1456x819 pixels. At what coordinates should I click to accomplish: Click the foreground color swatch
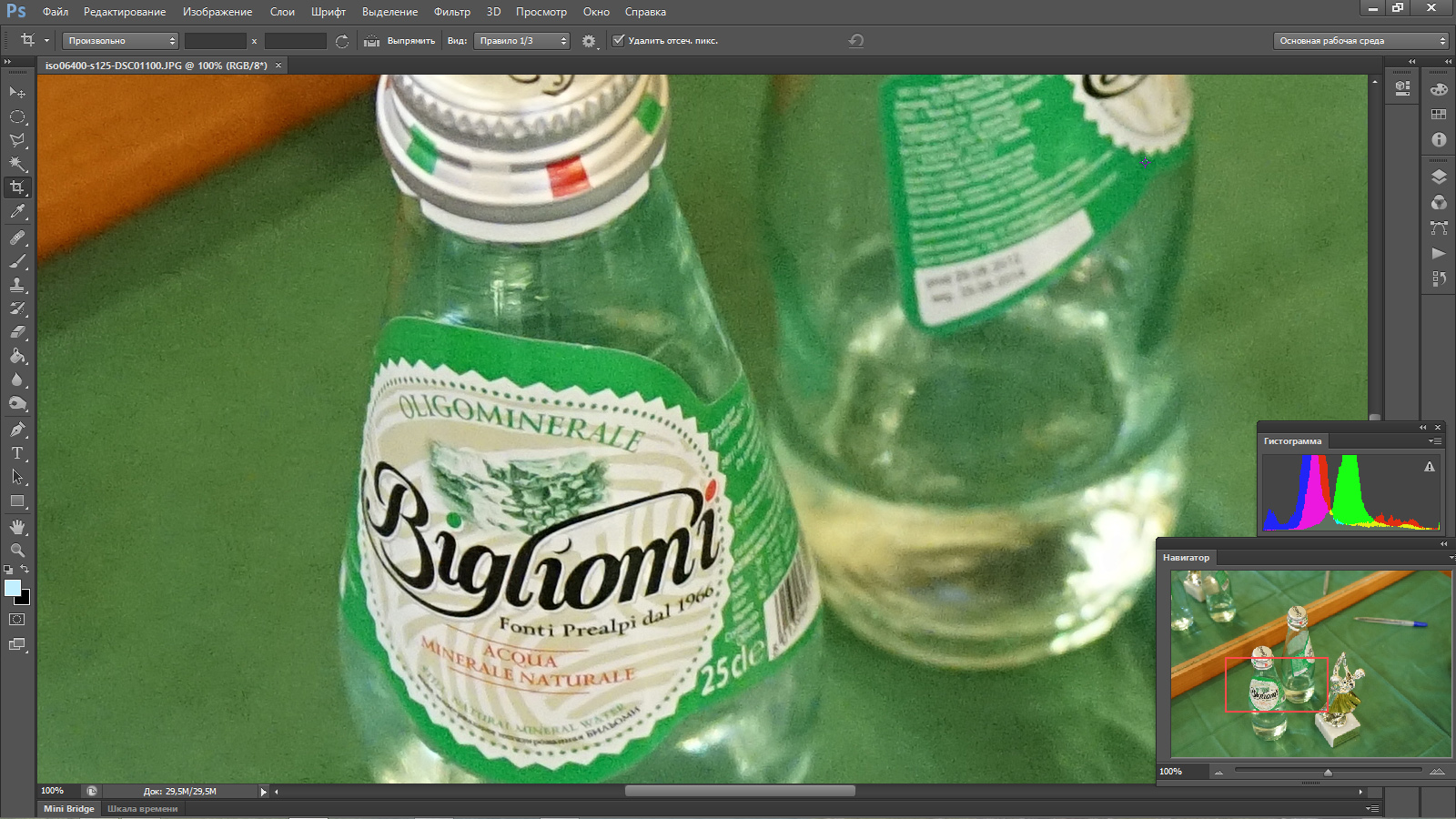tap(12, 588)
